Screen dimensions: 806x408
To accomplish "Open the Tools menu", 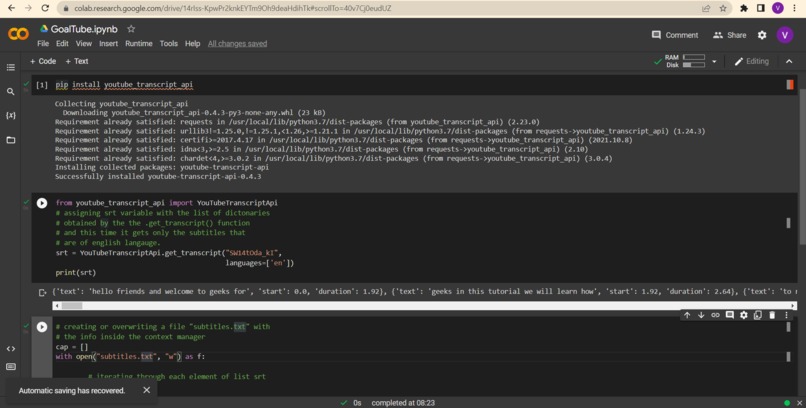I will [169, 44].
